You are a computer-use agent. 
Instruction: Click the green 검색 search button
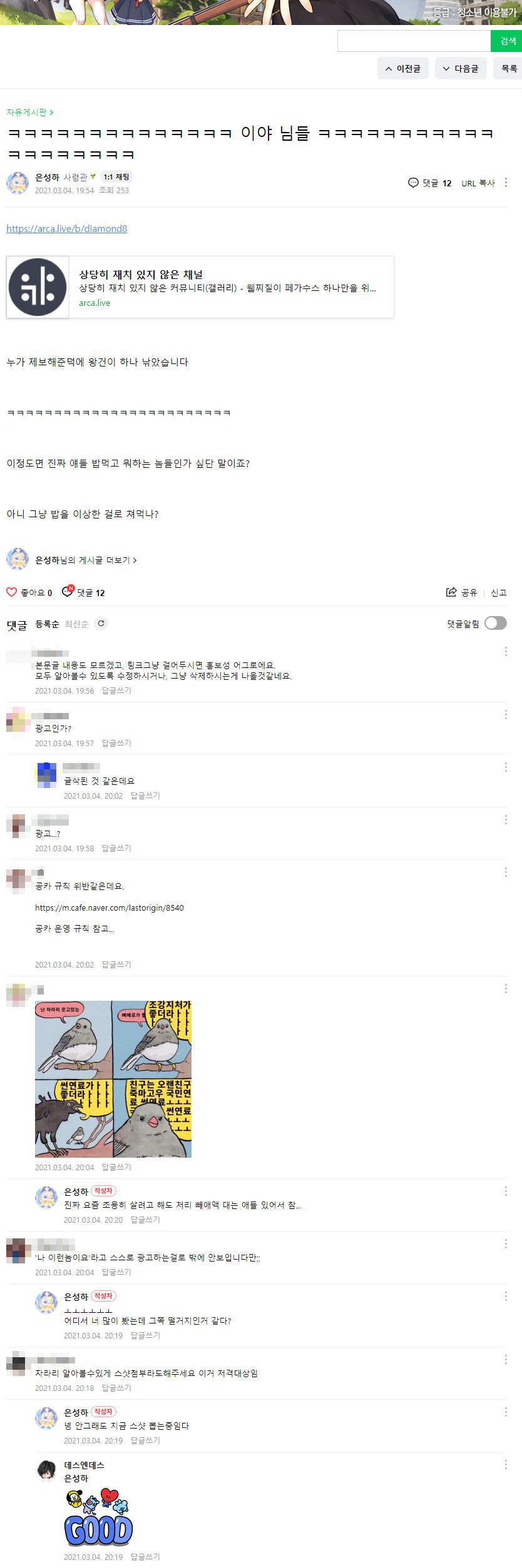(x=507, y=41)
